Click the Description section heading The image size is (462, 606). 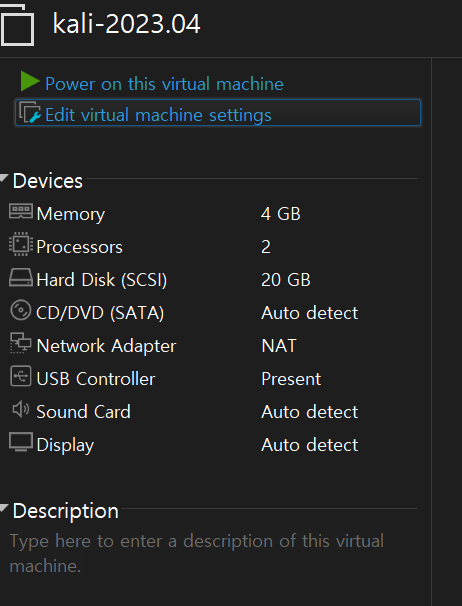pyautogui.click(x=65, y=511)
